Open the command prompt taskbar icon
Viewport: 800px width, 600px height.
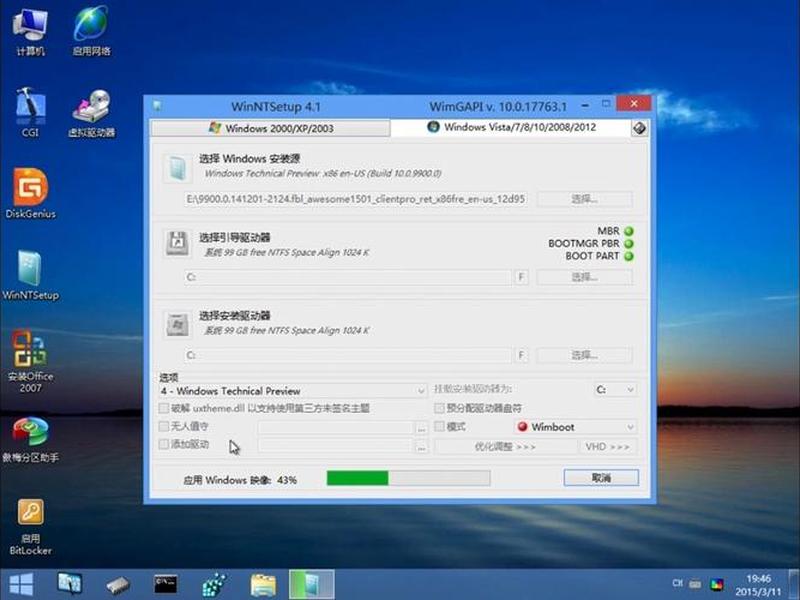[x=166, y=584]
